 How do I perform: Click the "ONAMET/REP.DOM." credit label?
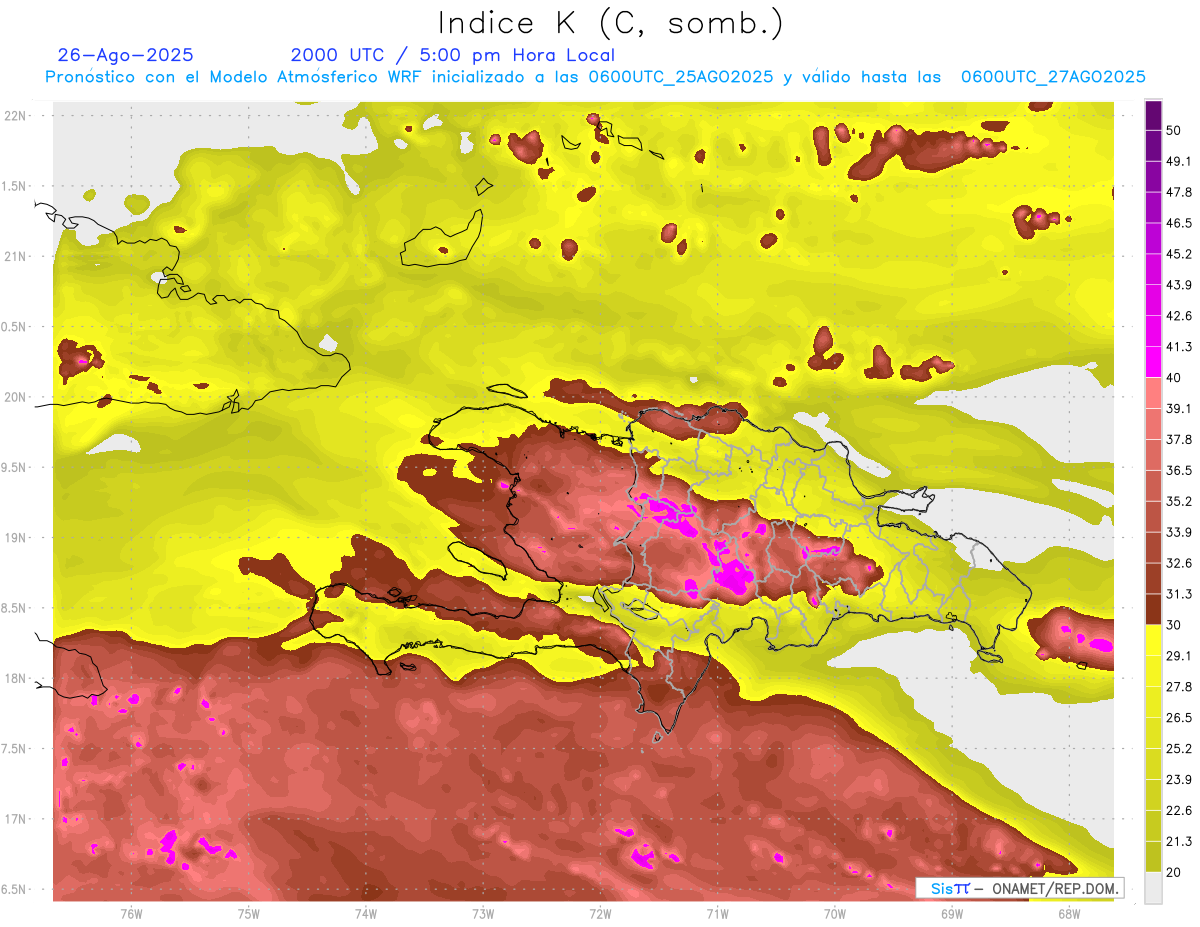[x=1055, y=888]
